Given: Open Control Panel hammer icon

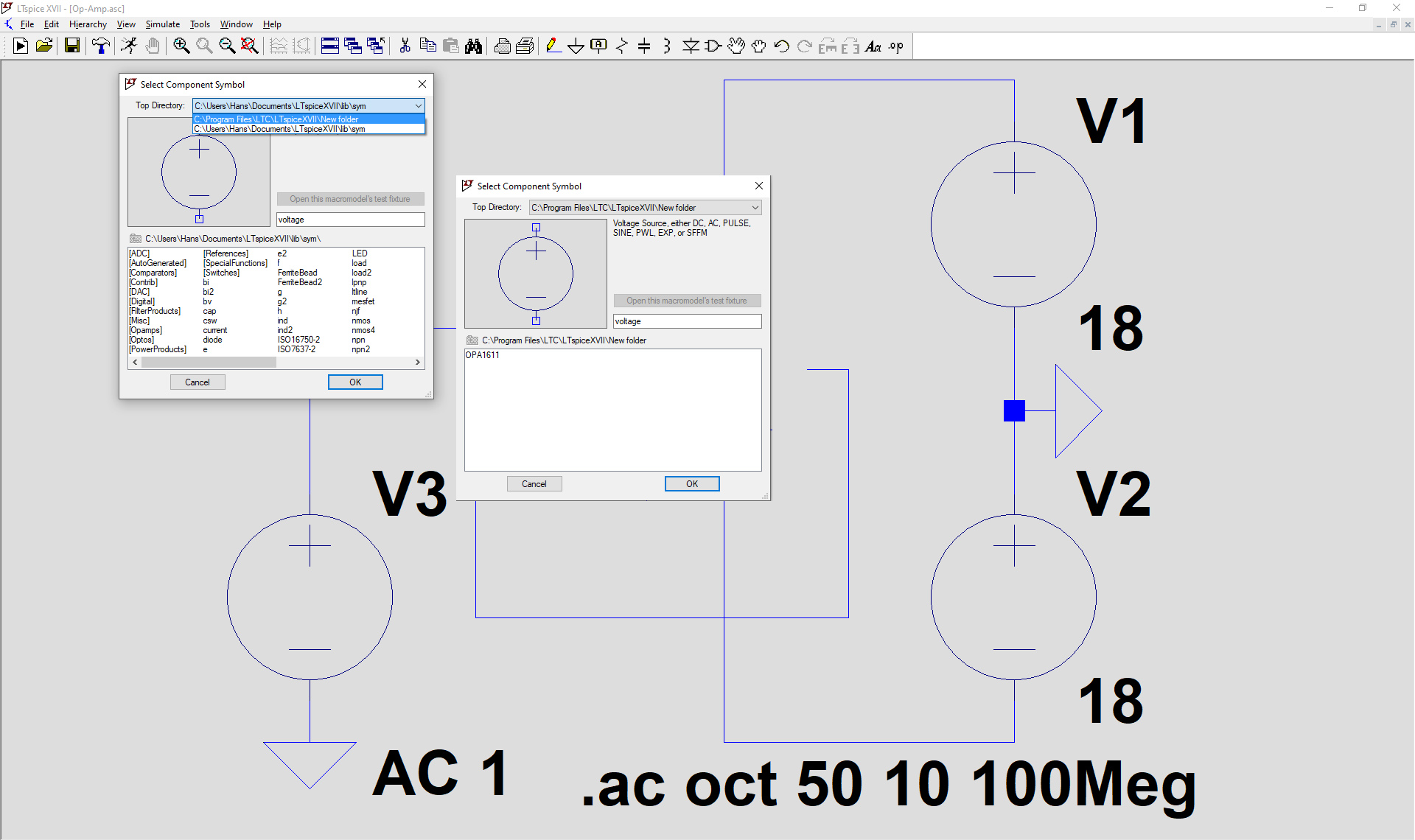Looking at the screenshot, I should point(101,46).
